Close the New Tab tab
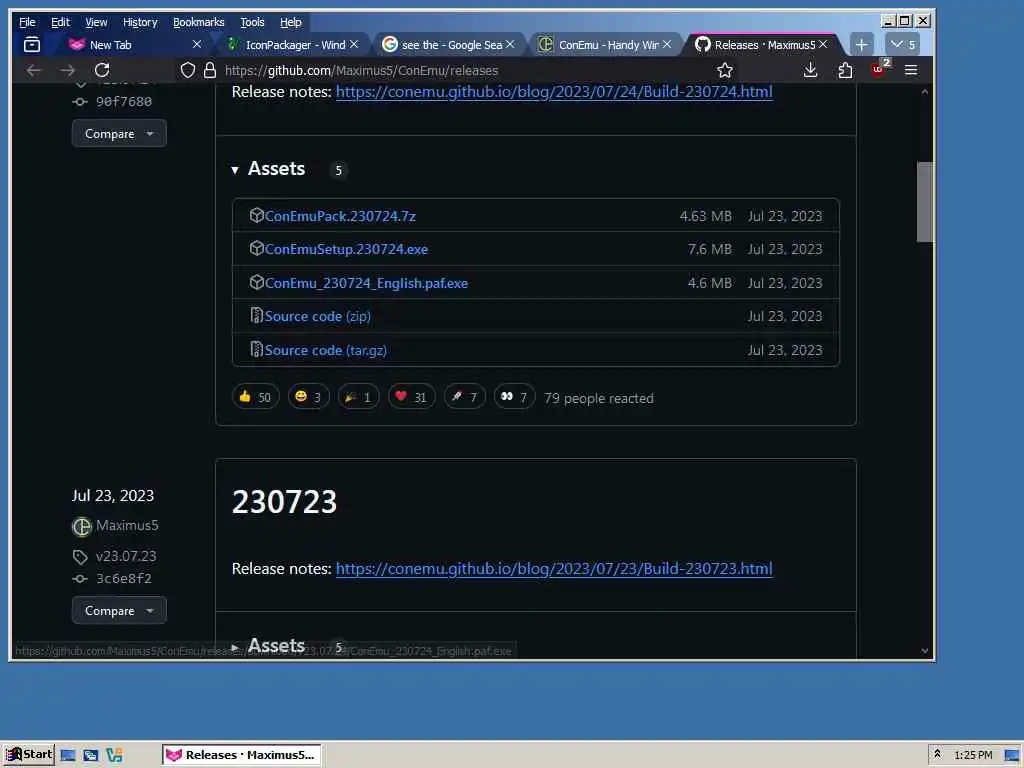The height and width of the screenshot is (768, 1024). [197, 44]
